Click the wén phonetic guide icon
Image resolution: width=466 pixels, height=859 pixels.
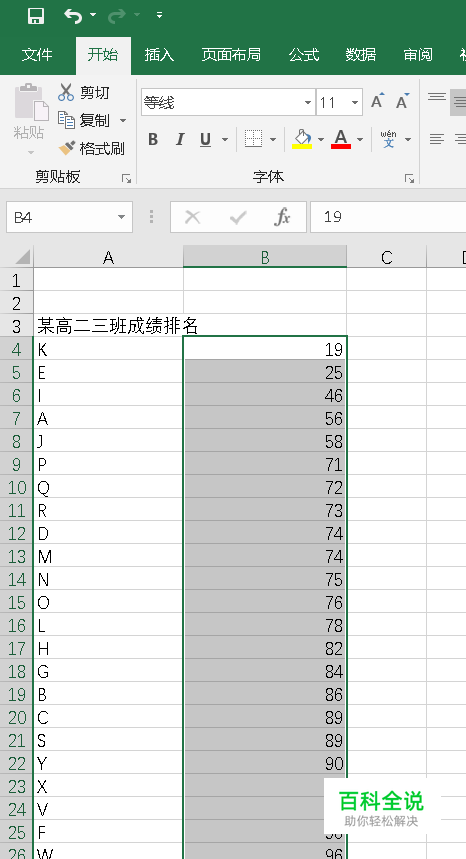click(x=389, y=139)
